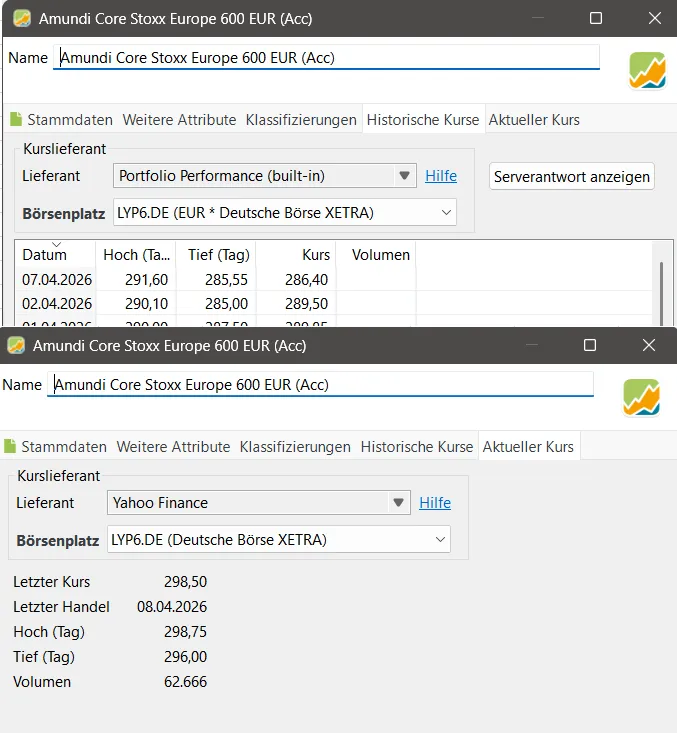Image resolution: width=677 pixels, height=733 pixels.
Task: Select the 07.04.2026 price row
Action: tap(200, 280)
